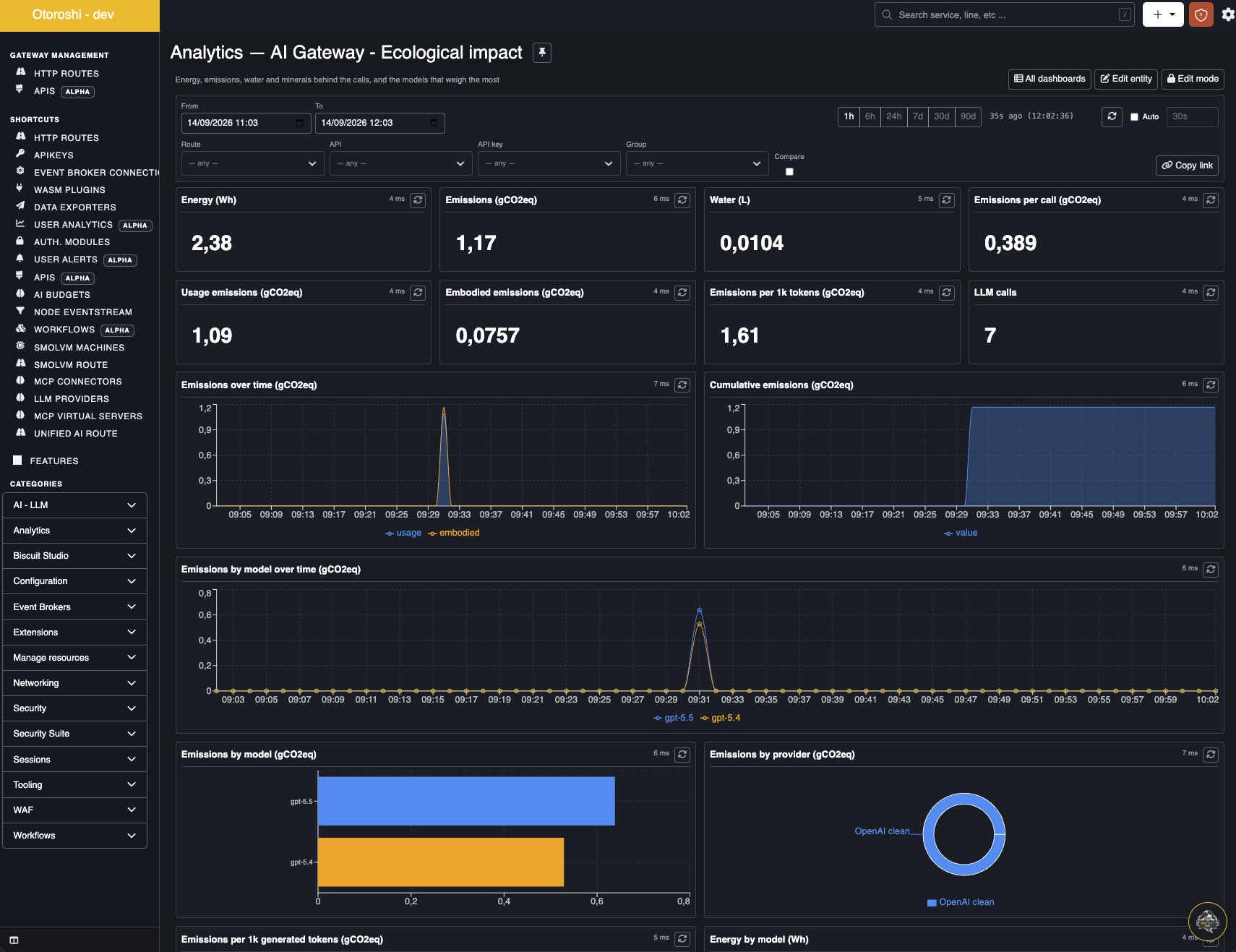Toggle the gpt-5.5 series in the legend
Image resolution: width=1236 pixels, height=952 pixels.
tap(674, 718)
